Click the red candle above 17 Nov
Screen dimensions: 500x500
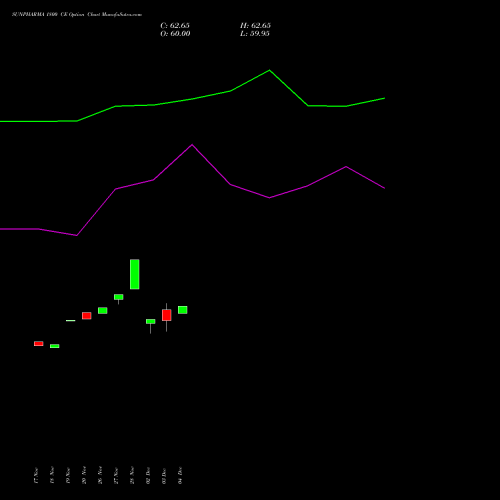click(39, 344)
